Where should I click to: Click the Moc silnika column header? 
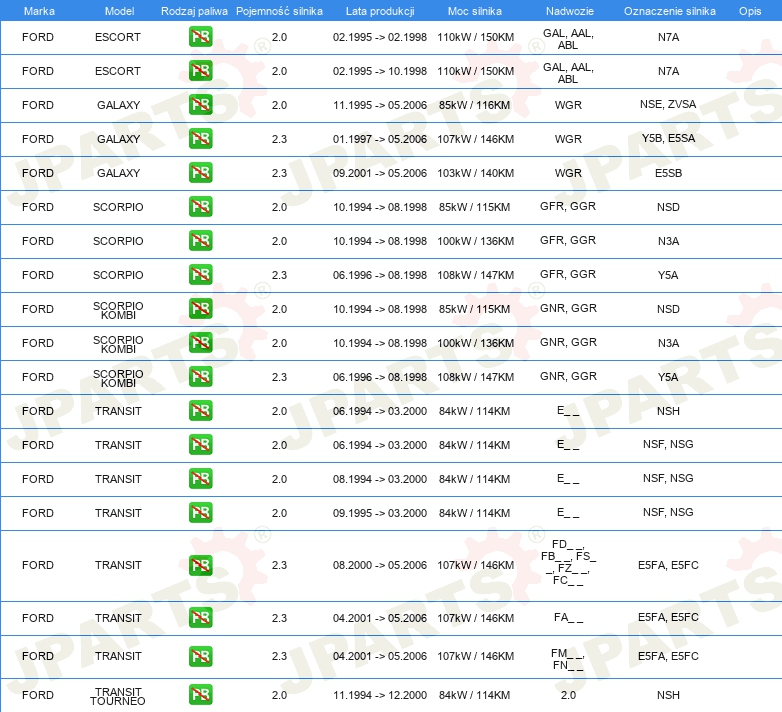tap(474, 11)
